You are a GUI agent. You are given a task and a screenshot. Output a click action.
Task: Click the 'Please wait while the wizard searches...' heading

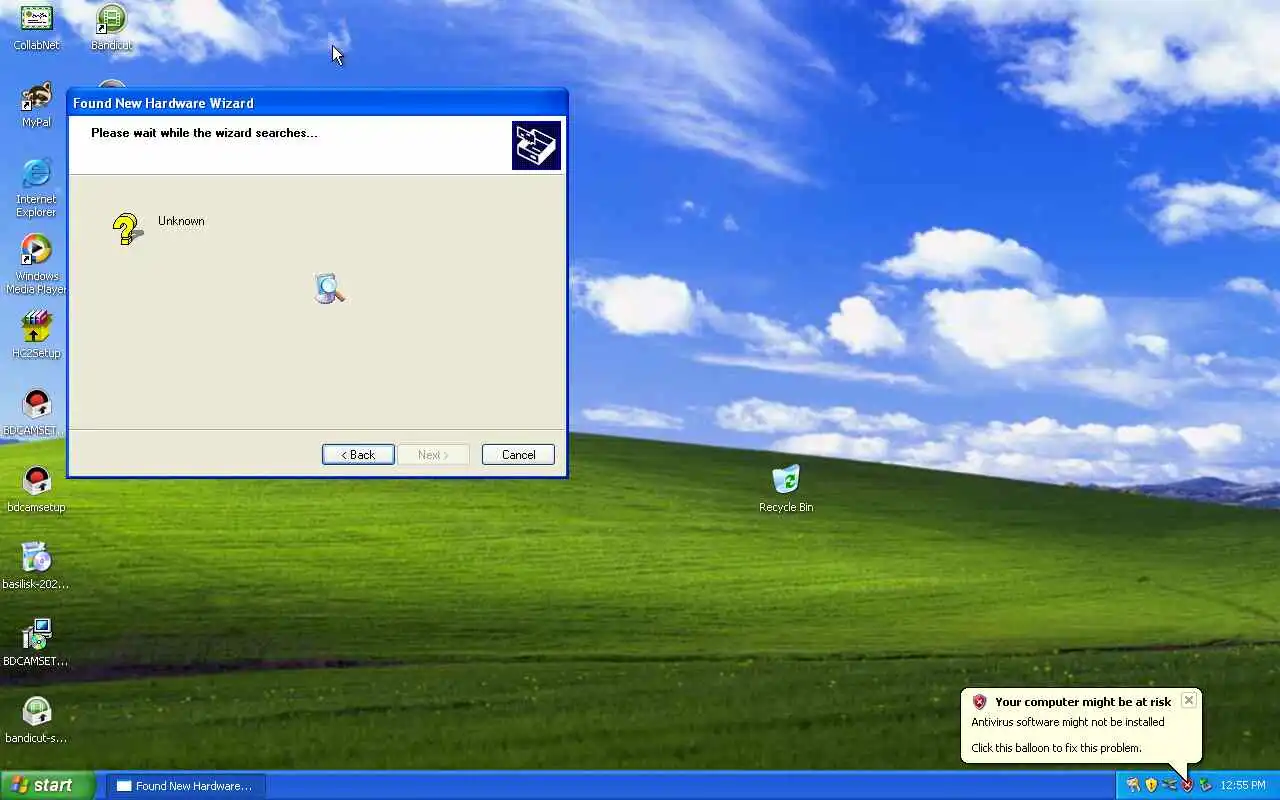204,133
